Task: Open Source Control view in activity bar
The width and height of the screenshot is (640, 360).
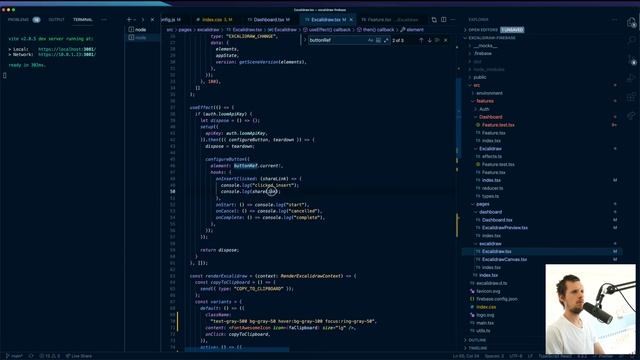Action: (632, 60)
